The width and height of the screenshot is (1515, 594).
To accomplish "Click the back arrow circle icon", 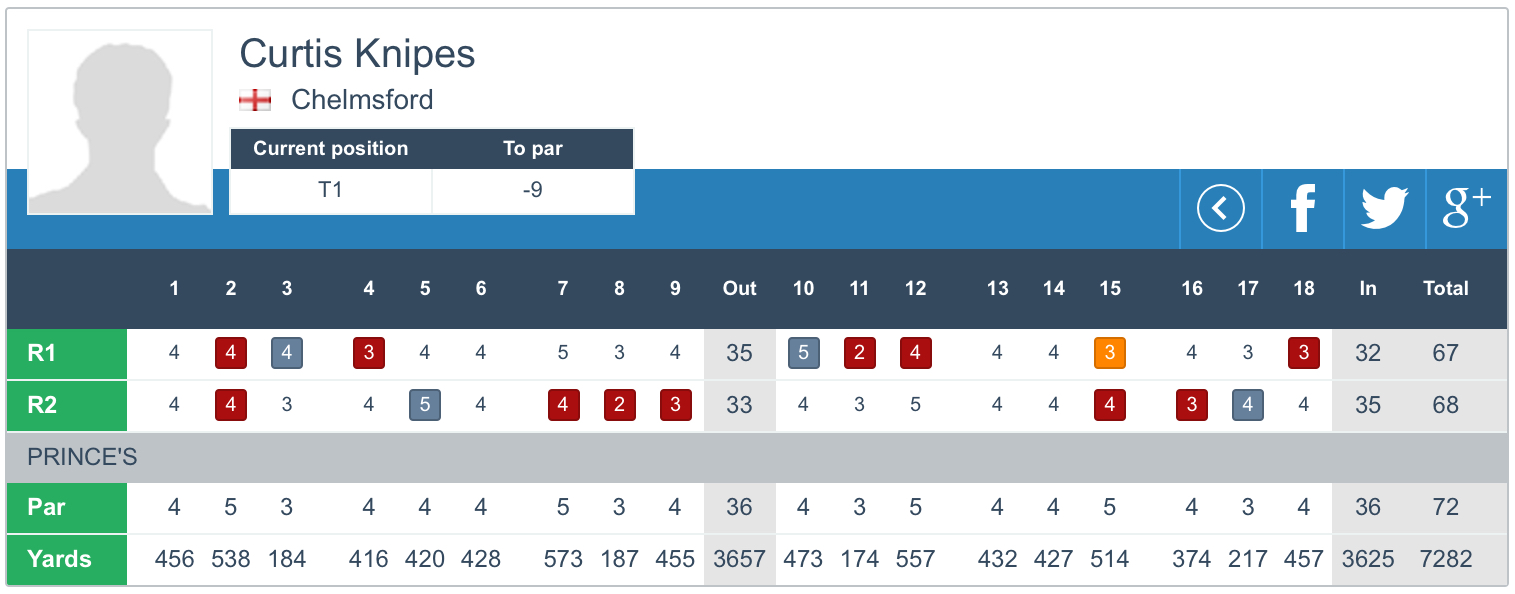I will click(1220, 209).
